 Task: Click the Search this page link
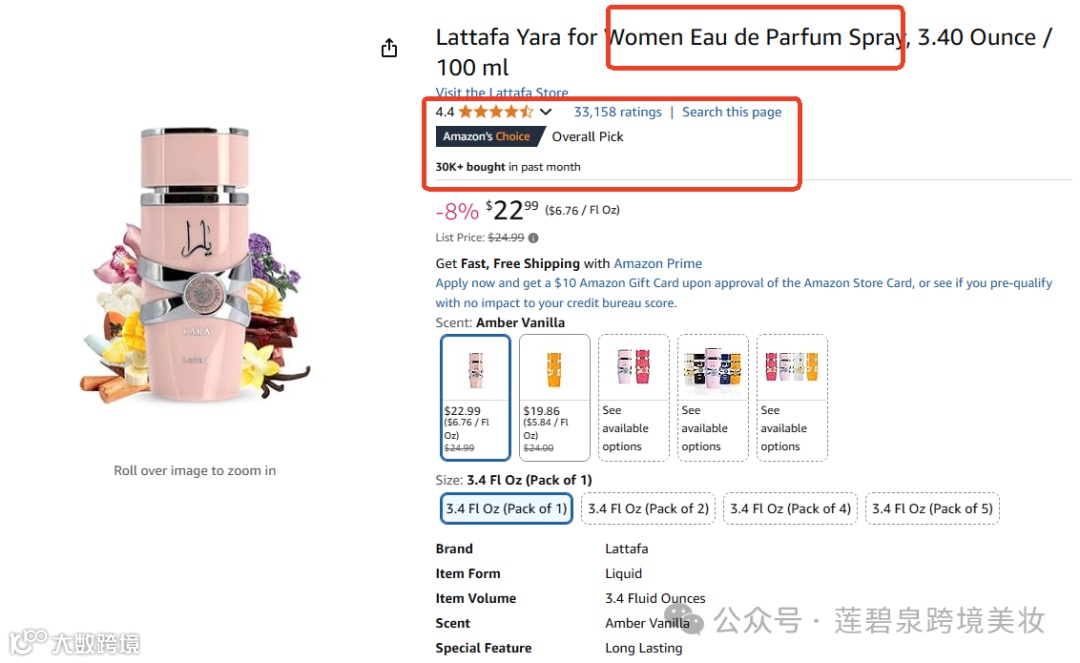tap(731, 112)
